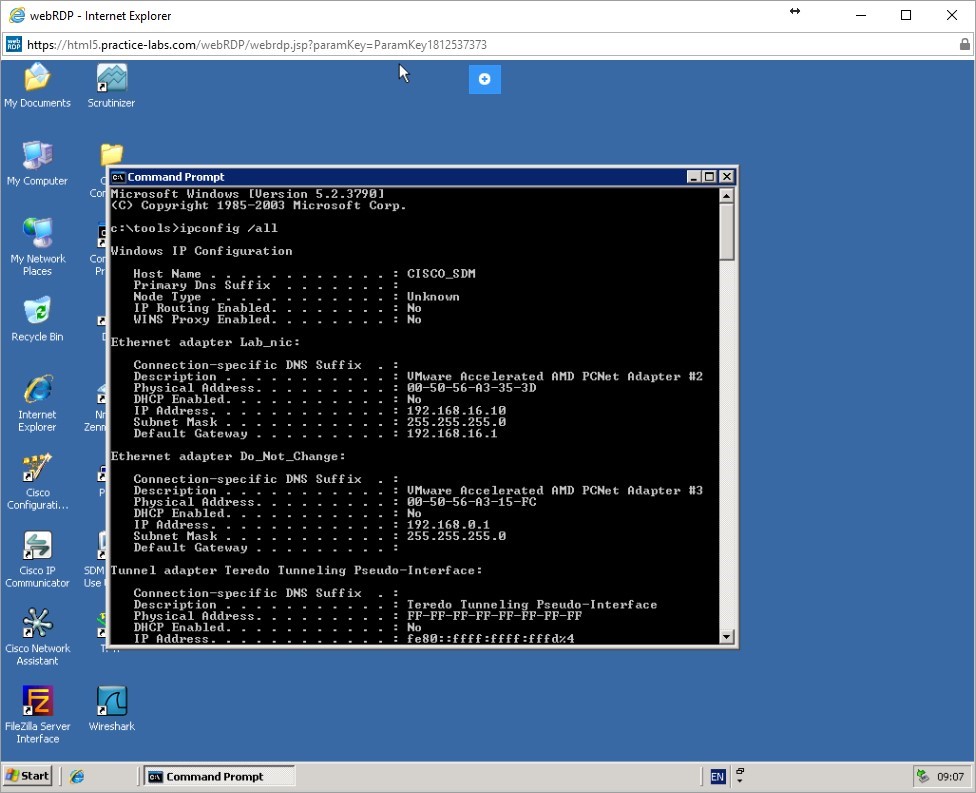Close the Command Prompt window

point(726,177)
